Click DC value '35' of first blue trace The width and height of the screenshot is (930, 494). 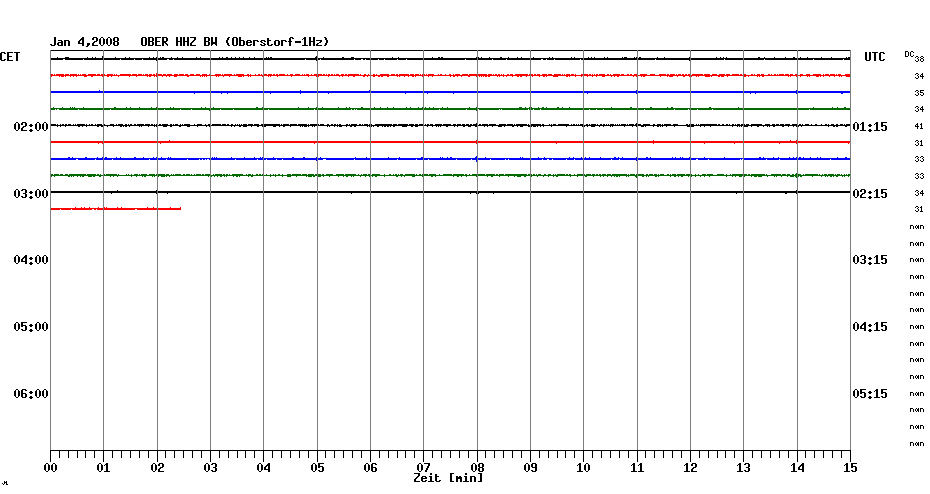tap(919, 93)
